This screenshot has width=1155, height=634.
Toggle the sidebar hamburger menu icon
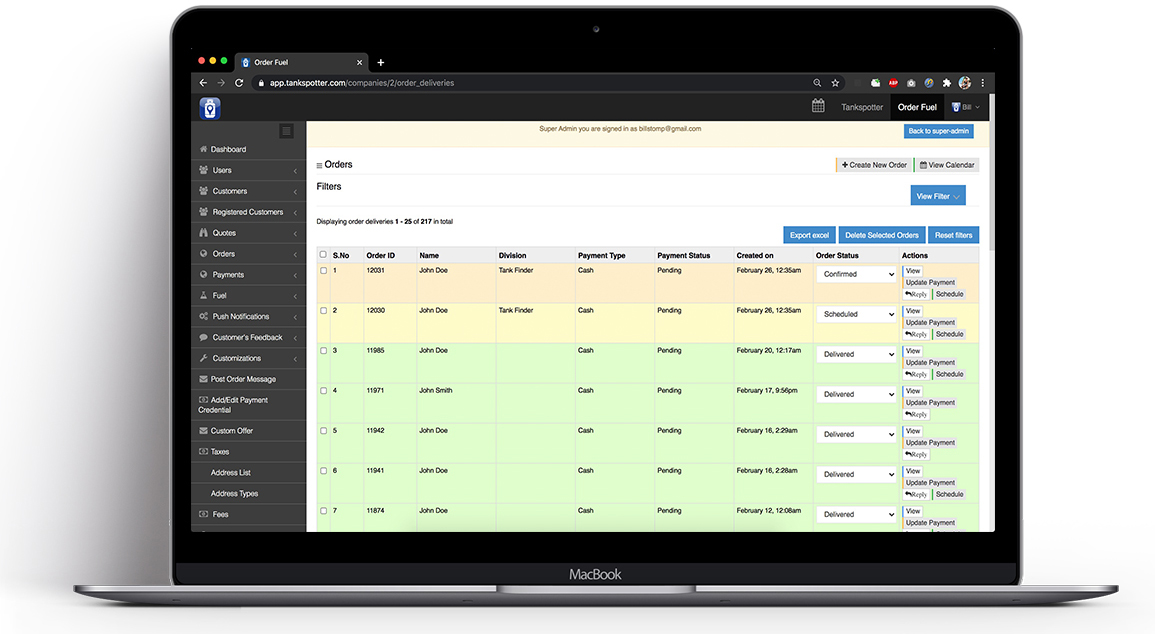(287, 131)
